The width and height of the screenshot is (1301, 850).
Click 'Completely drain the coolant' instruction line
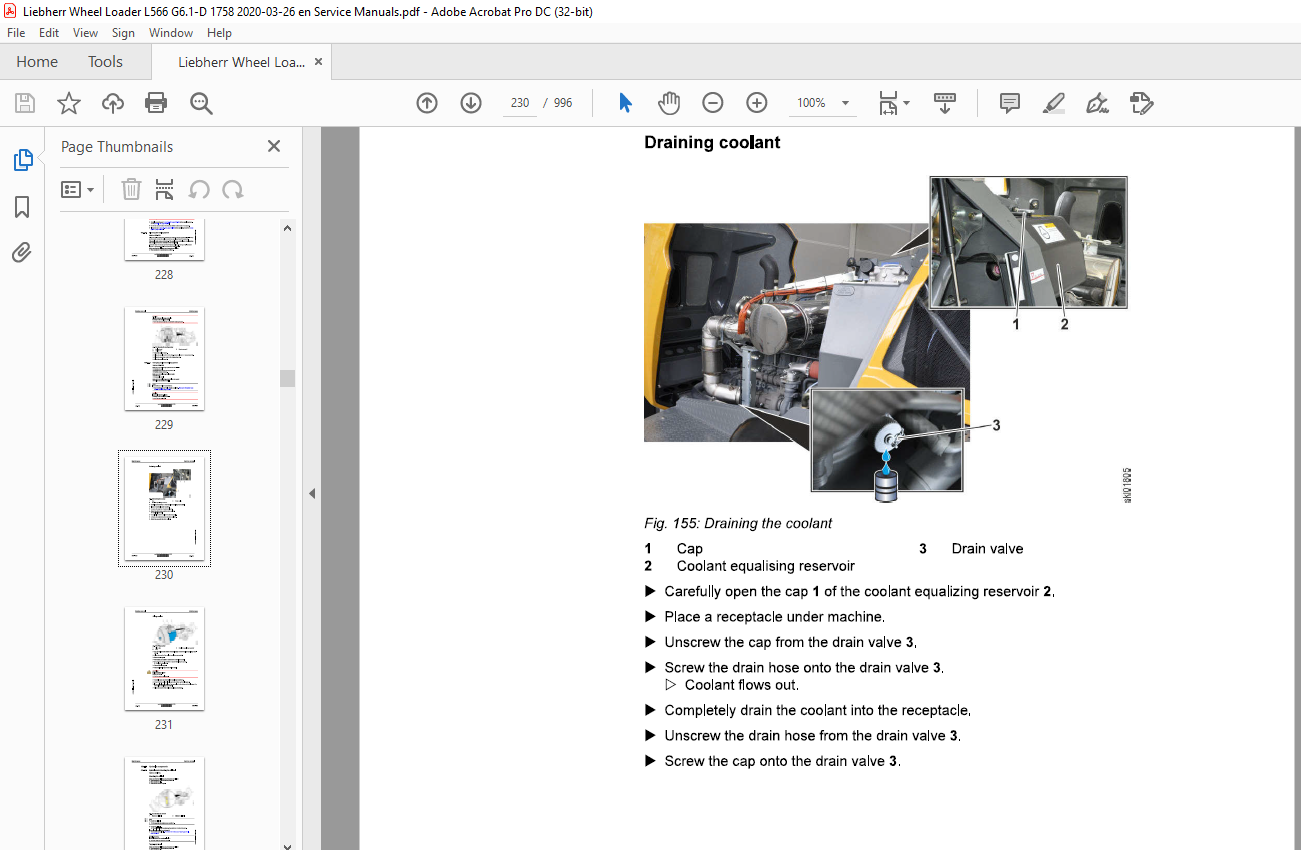click(817, 710)
